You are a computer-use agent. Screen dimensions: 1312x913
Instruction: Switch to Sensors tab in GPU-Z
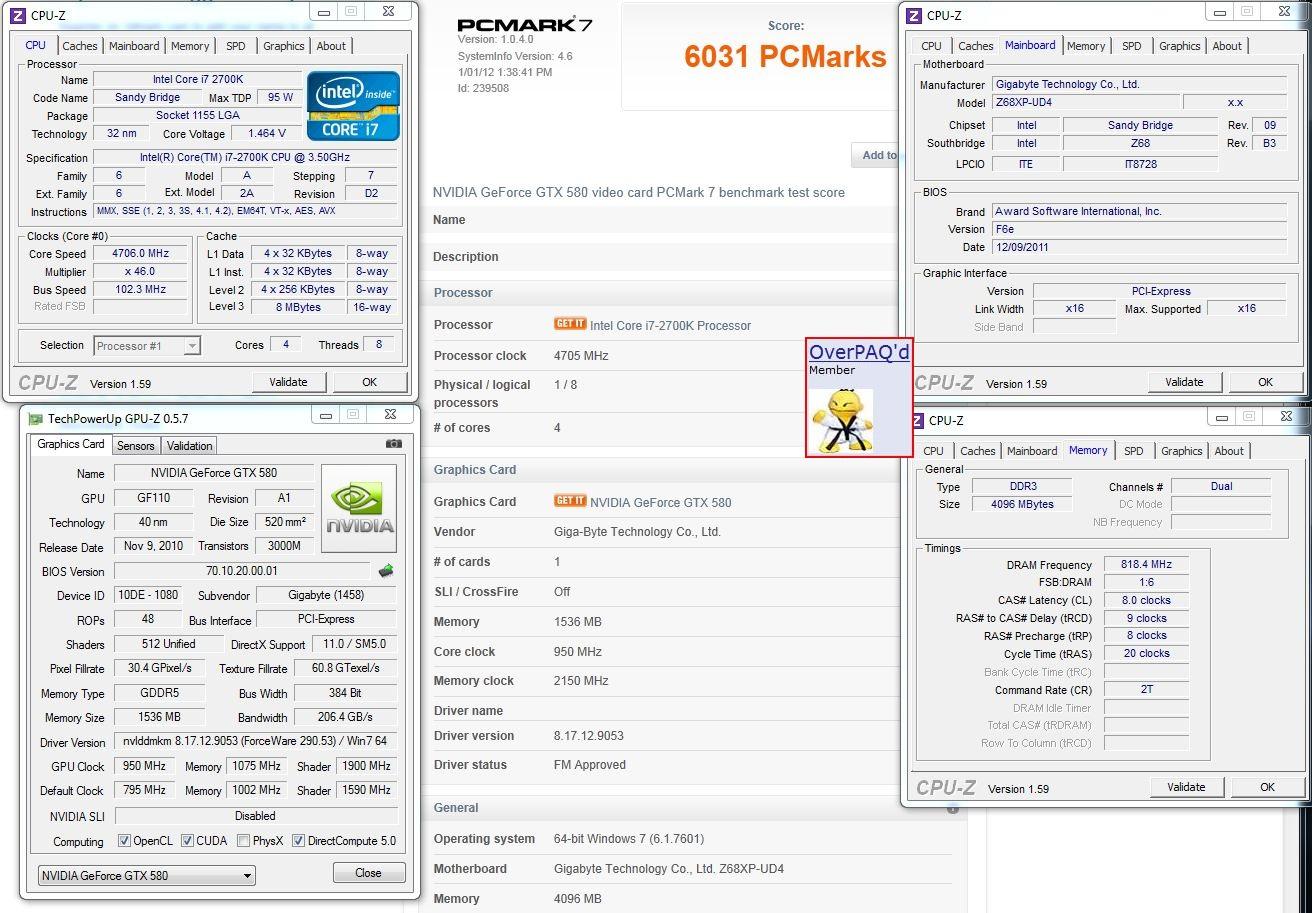click(x=135, y=446)
